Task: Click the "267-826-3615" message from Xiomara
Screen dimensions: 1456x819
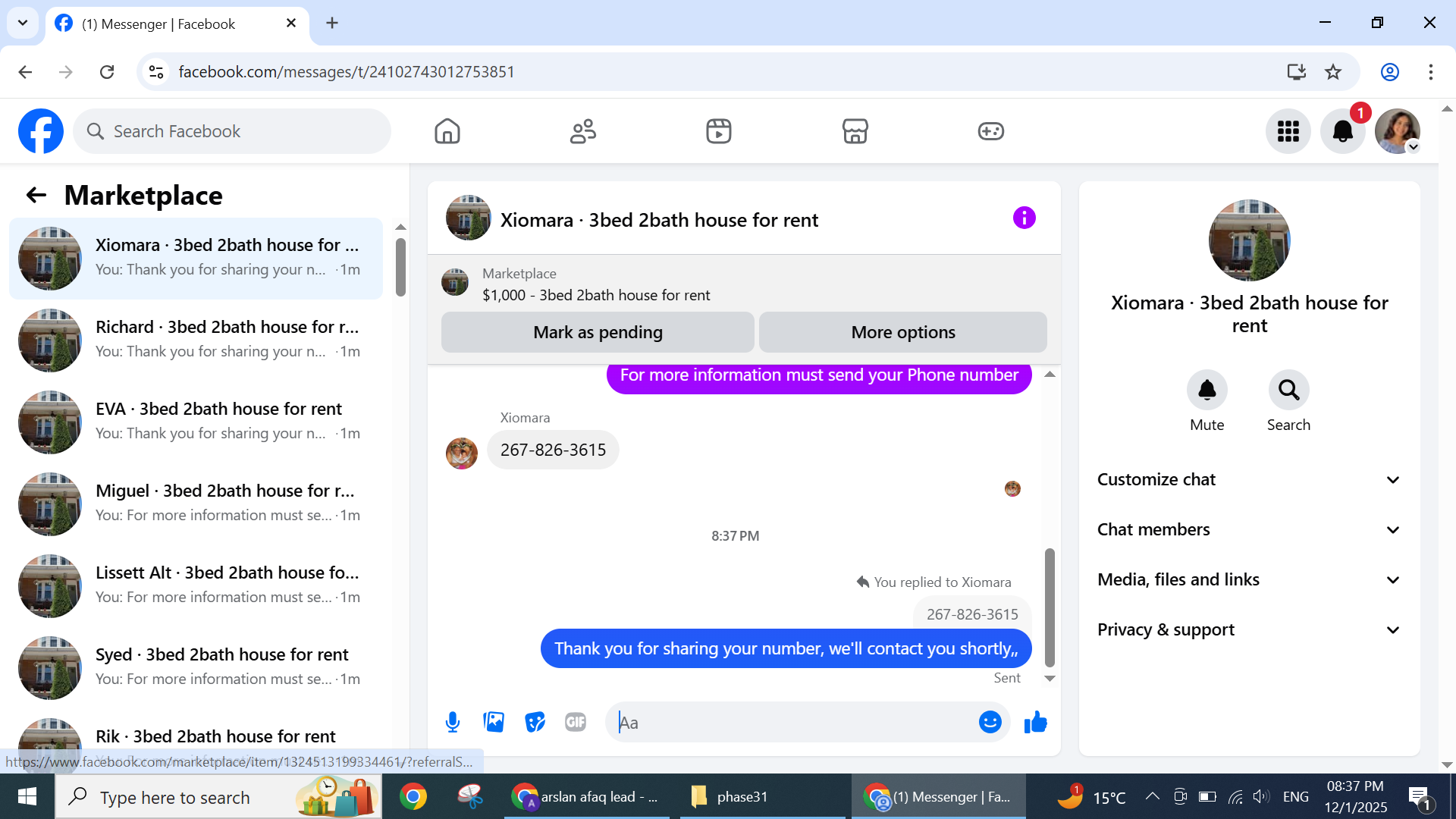Action: click(553, 450)
